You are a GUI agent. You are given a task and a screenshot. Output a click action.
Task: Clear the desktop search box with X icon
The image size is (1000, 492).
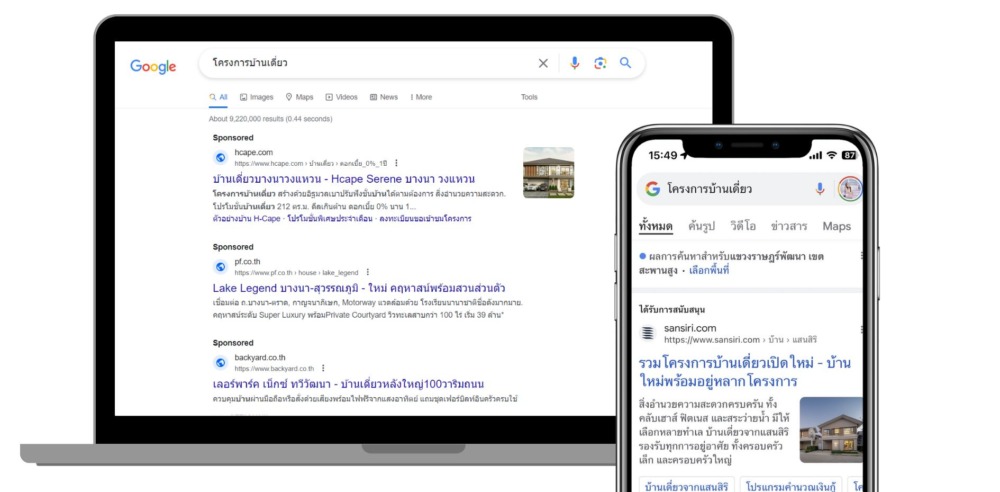pos(543,63)
